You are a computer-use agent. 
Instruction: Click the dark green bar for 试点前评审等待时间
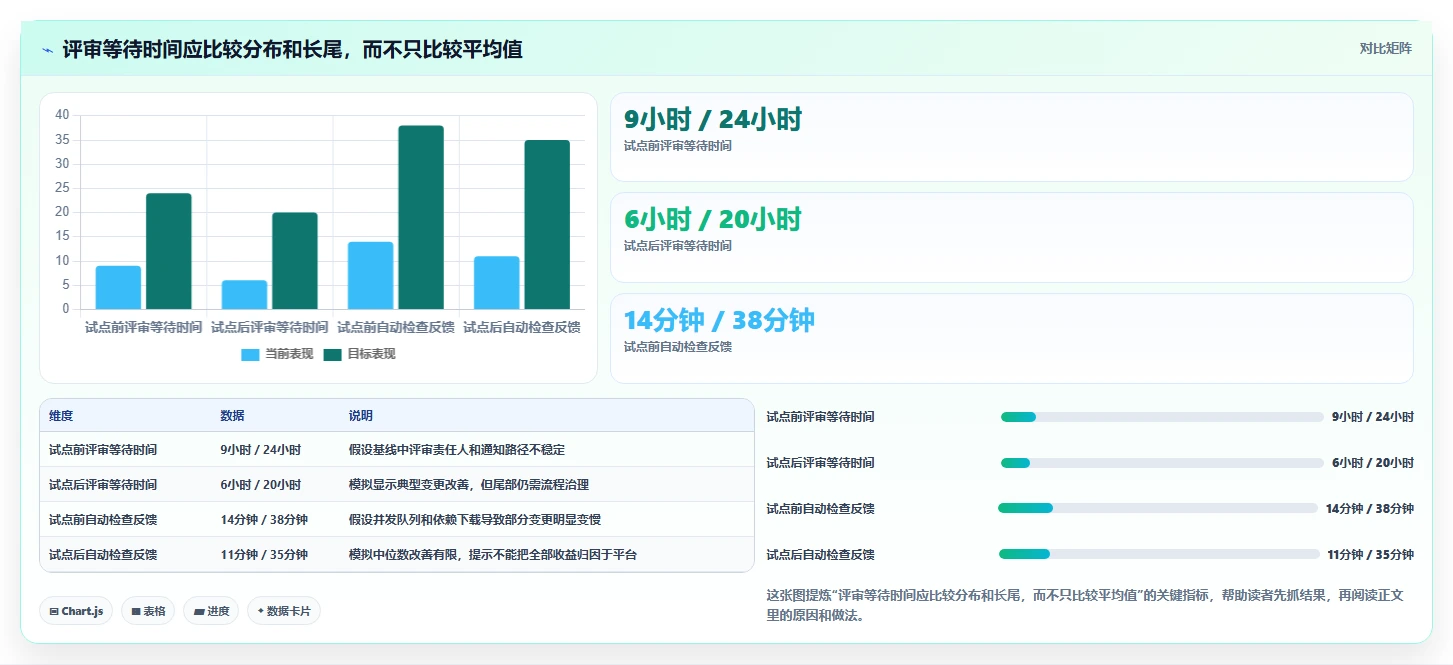pos(168,251)
